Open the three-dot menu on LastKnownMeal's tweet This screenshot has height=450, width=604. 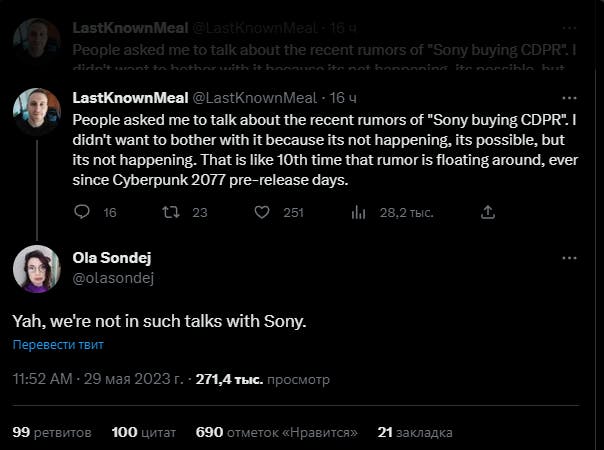[x=569, y=98]
